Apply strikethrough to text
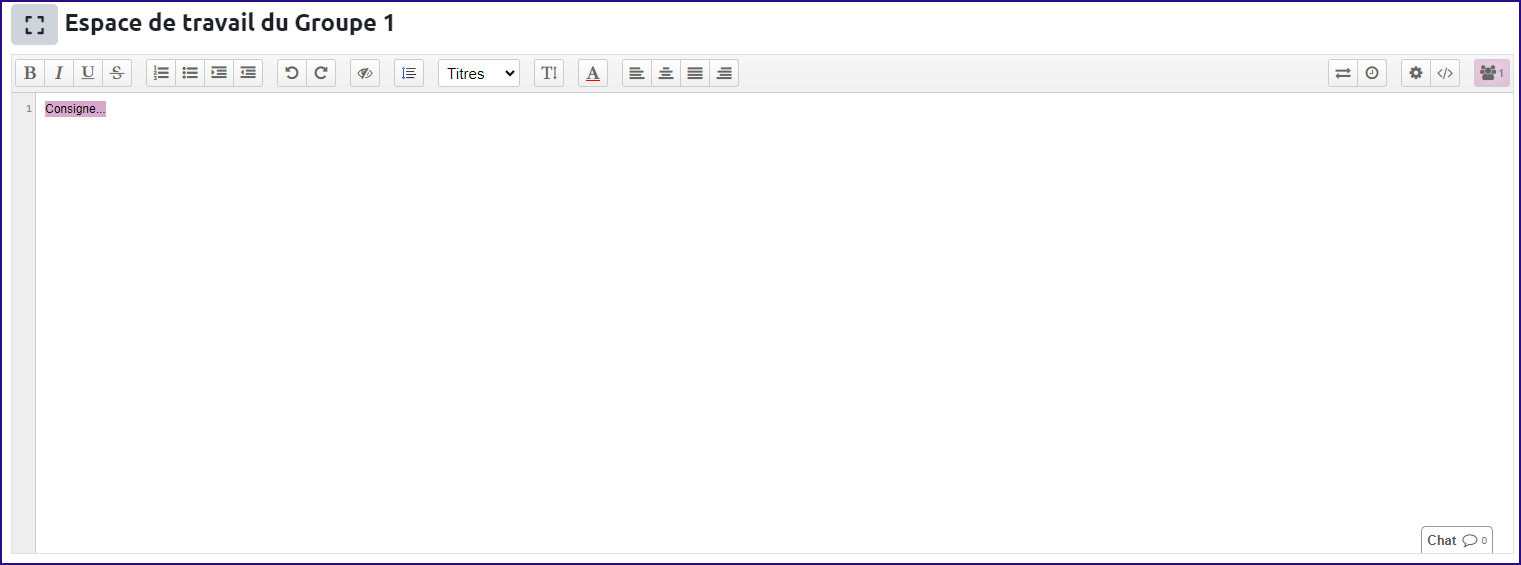Image resolution: width=1521 pixels, height=565 pixels. tap(117, 73)
